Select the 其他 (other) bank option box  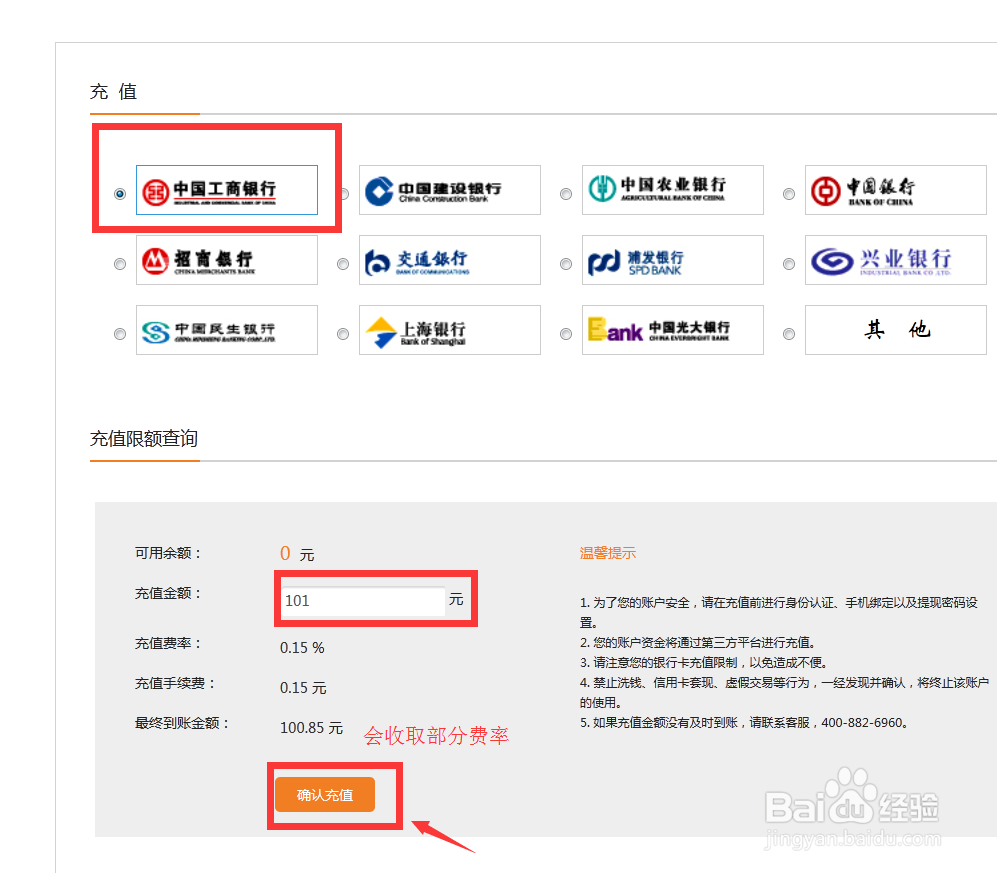(896, 330)
